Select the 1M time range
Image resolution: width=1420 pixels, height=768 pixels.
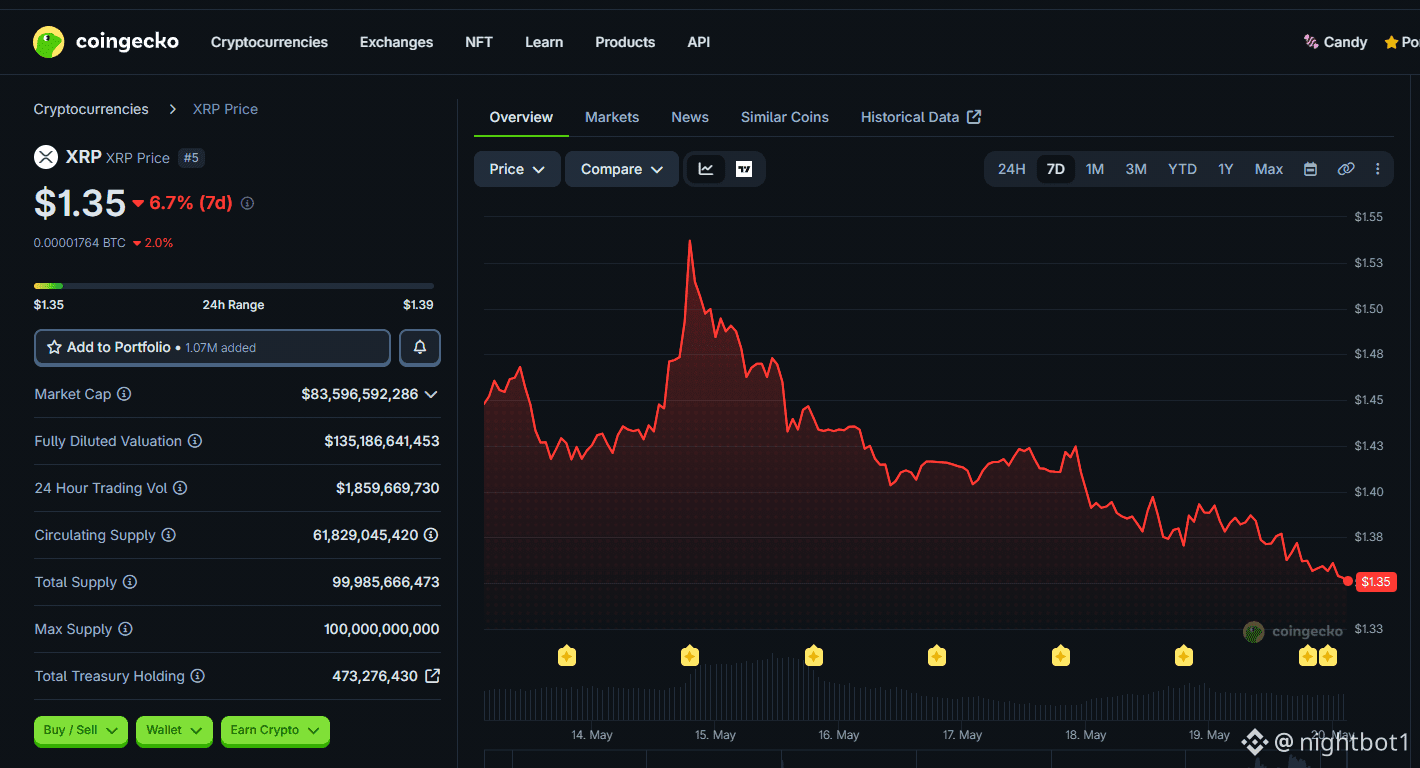click(1095, 169)
